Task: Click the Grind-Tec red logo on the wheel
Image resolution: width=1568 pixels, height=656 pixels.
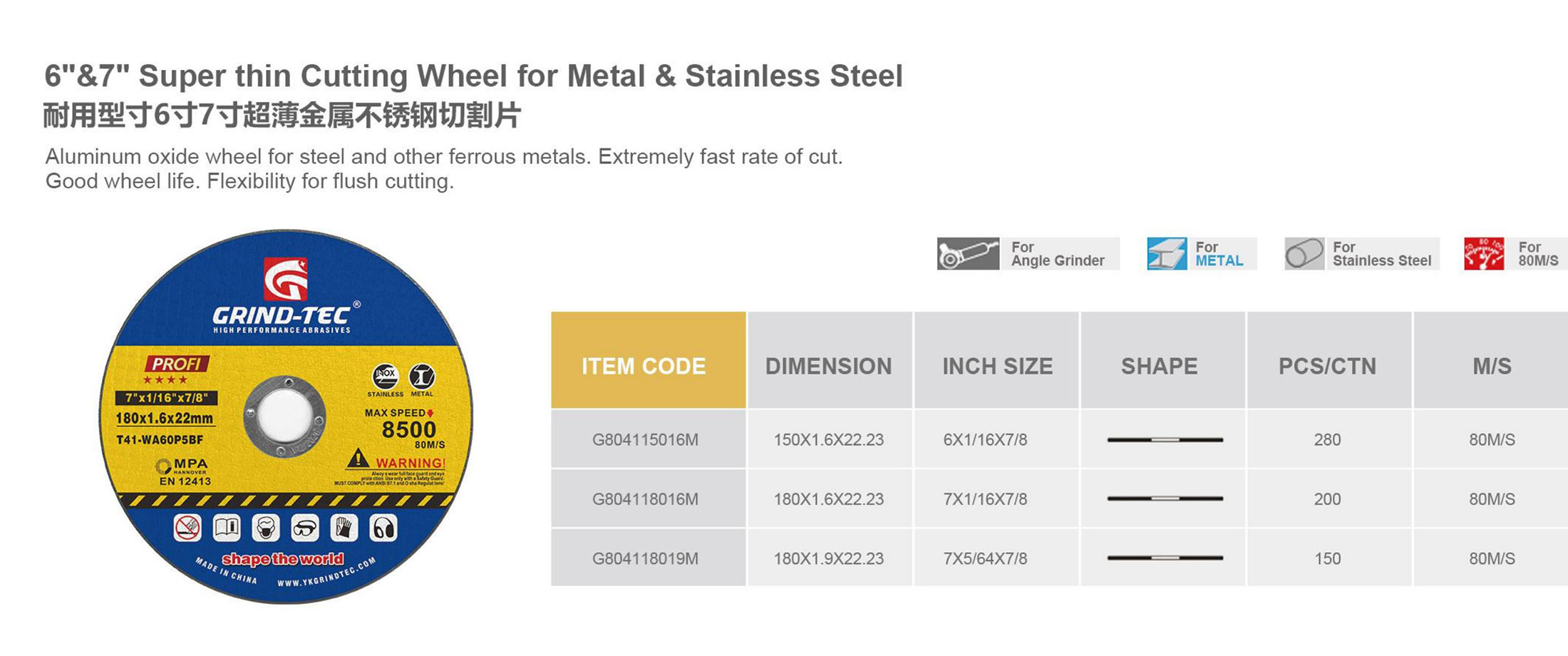Action: coord(286,279)
